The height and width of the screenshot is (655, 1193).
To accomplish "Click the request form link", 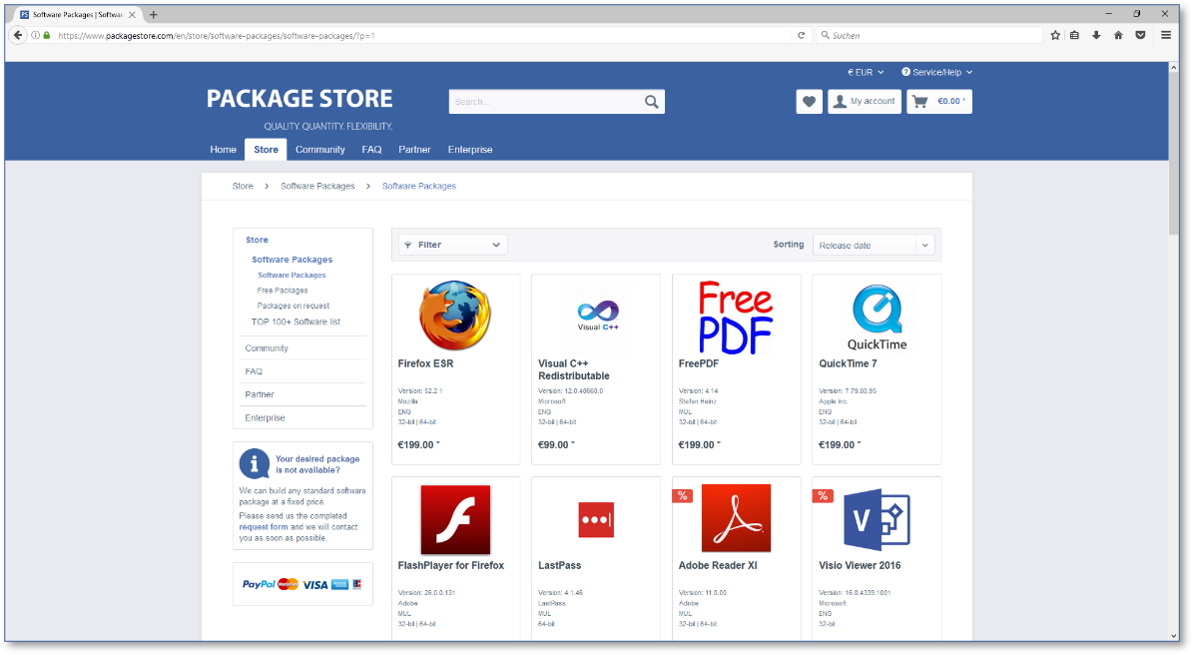I will (x=263, y=526).
